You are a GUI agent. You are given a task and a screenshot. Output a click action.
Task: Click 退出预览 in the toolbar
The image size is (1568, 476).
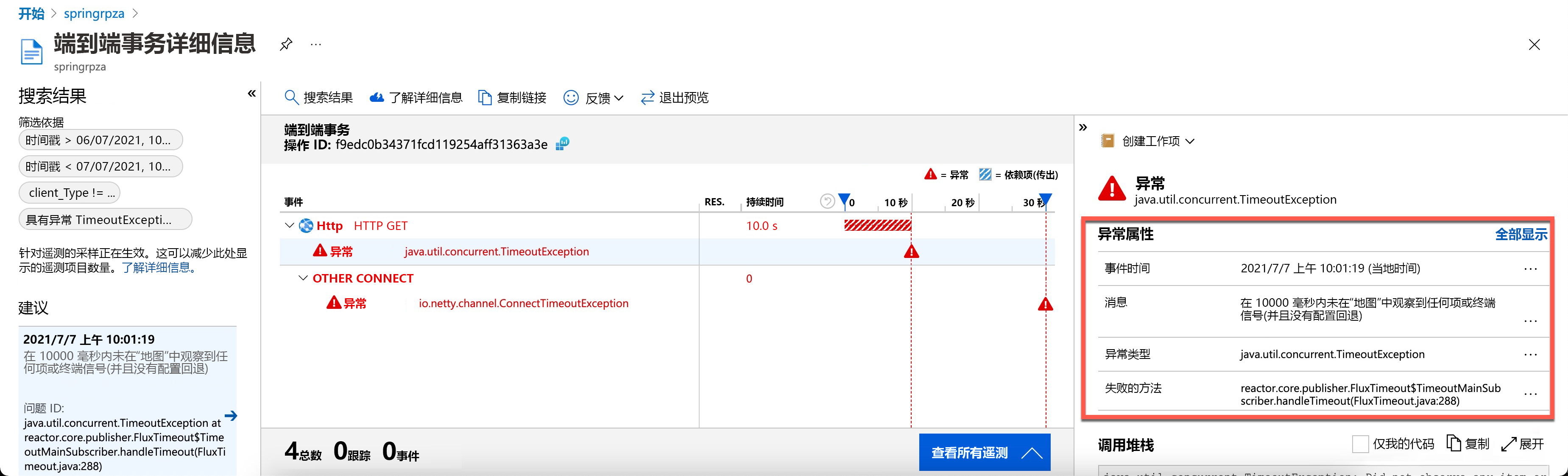[675, 98]
